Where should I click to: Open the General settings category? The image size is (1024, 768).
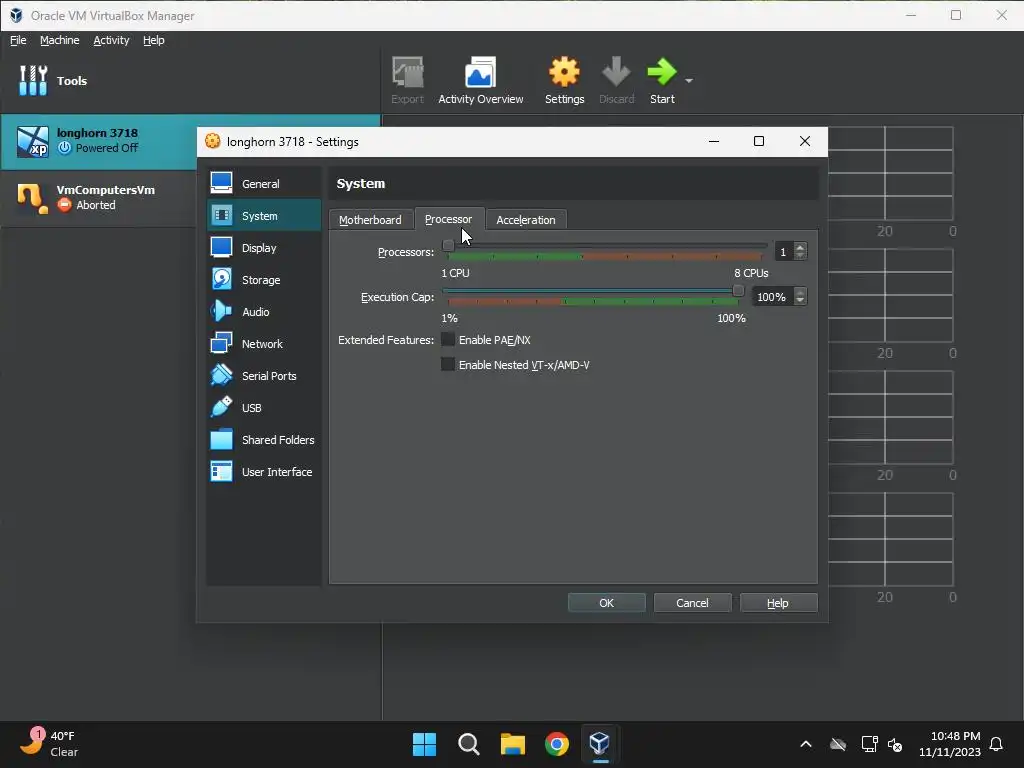coord(264,184)
